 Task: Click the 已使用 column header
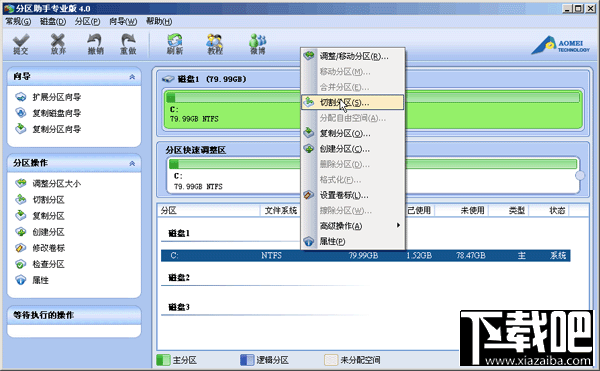[419, 210]
